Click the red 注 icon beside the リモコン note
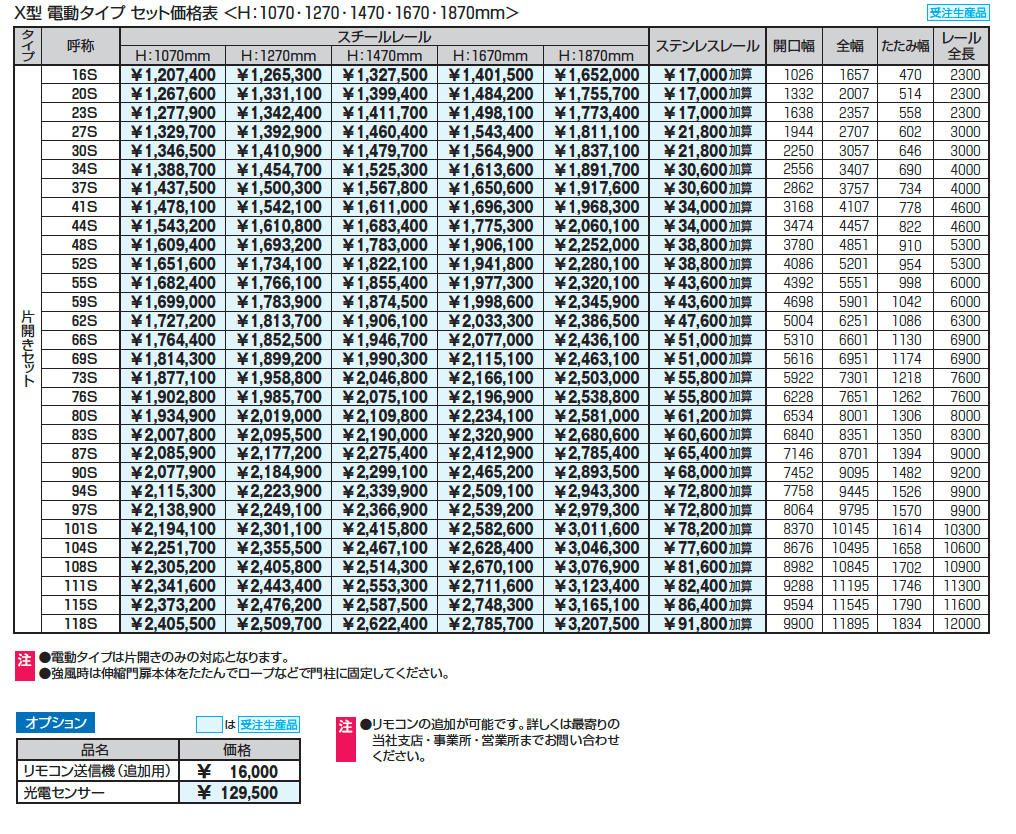This screenshot has width=1016, height=834. (x=345, y=726)
